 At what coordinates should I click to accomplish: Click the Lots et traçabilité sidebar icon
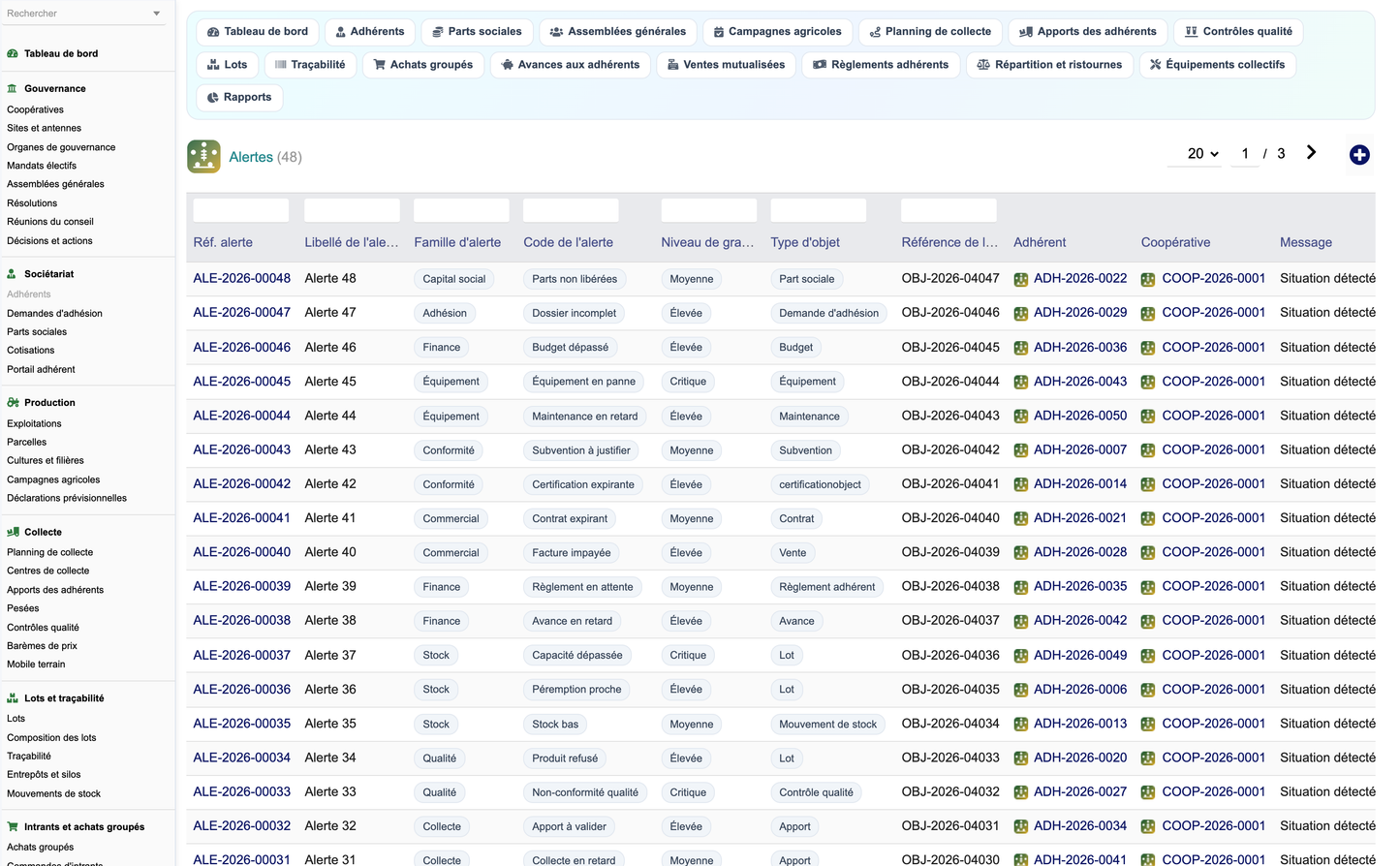pos(13,698)
